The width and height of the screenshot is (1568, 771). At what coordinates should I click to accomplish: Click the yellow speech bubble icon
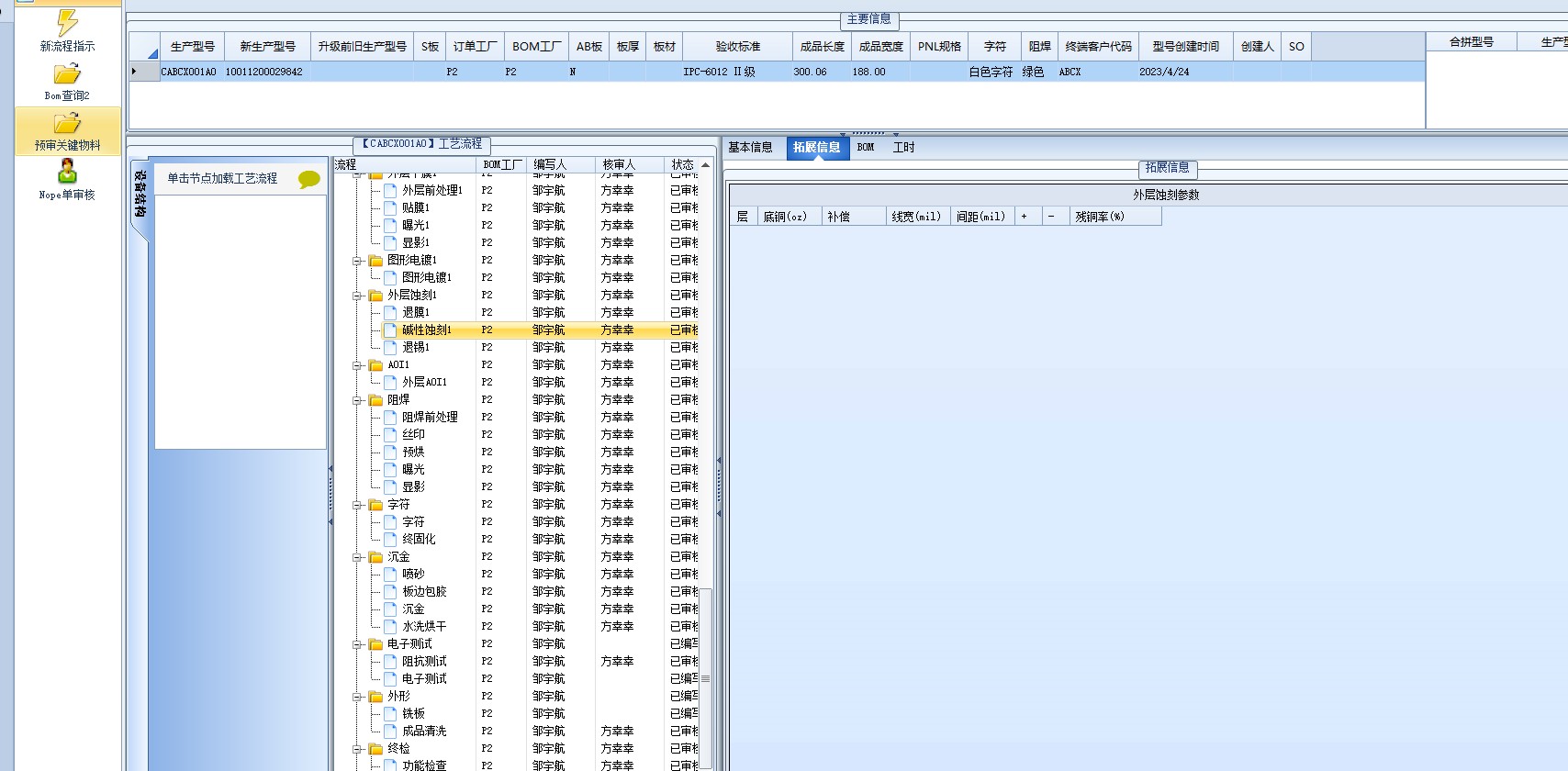coord(309,179)
